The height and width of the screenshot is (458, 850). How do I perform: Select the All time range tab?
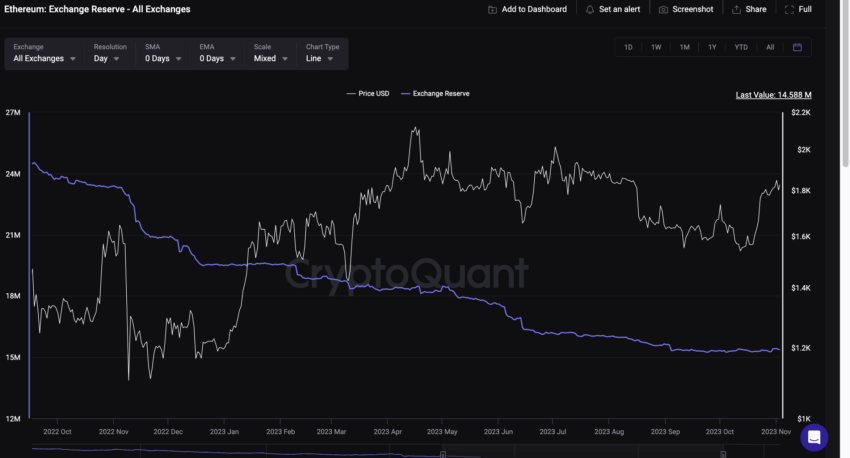770,47
